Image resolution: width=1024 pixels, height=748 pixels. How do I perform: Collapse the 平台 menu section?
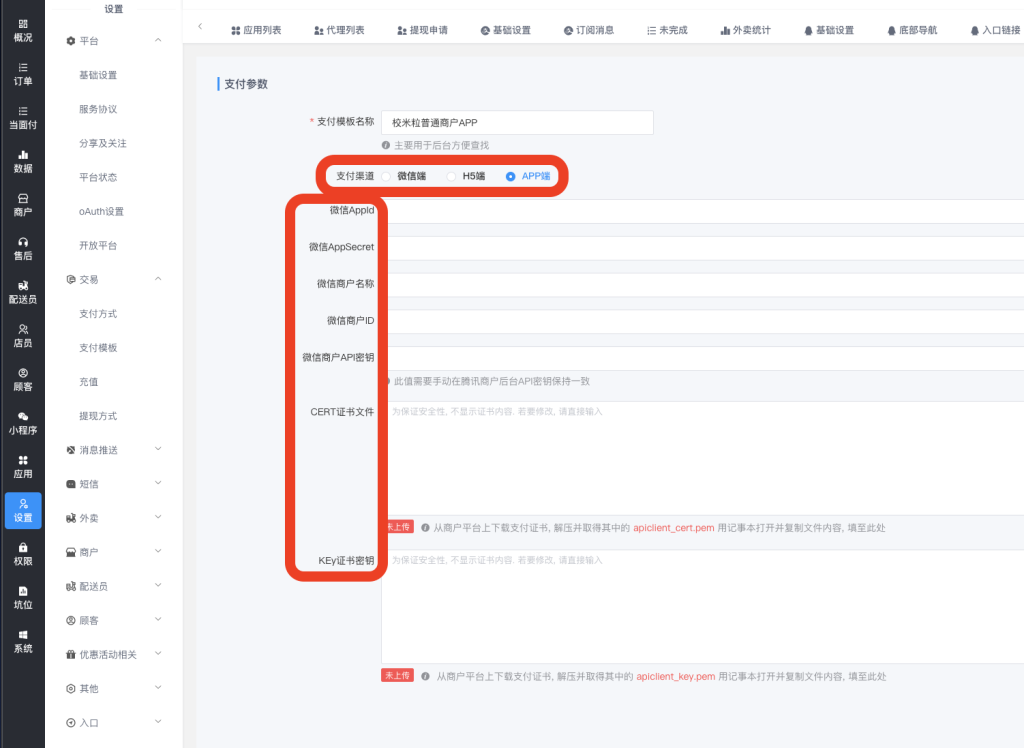pyautogui.click(x=158, y=40)
